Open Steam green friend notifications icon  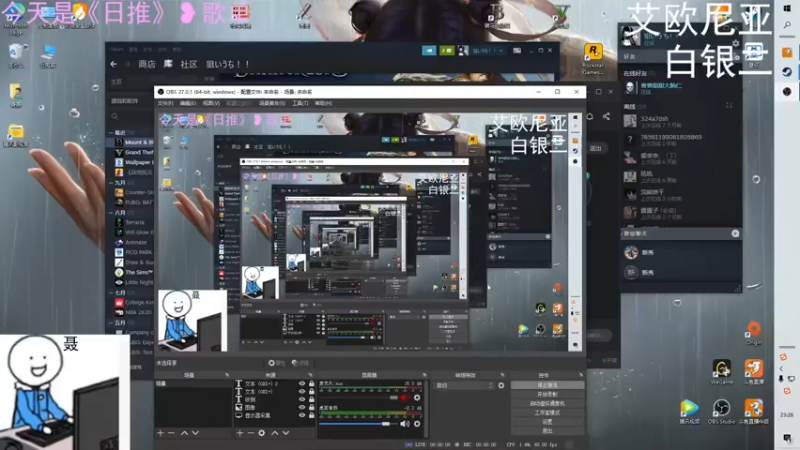(446, 51)
